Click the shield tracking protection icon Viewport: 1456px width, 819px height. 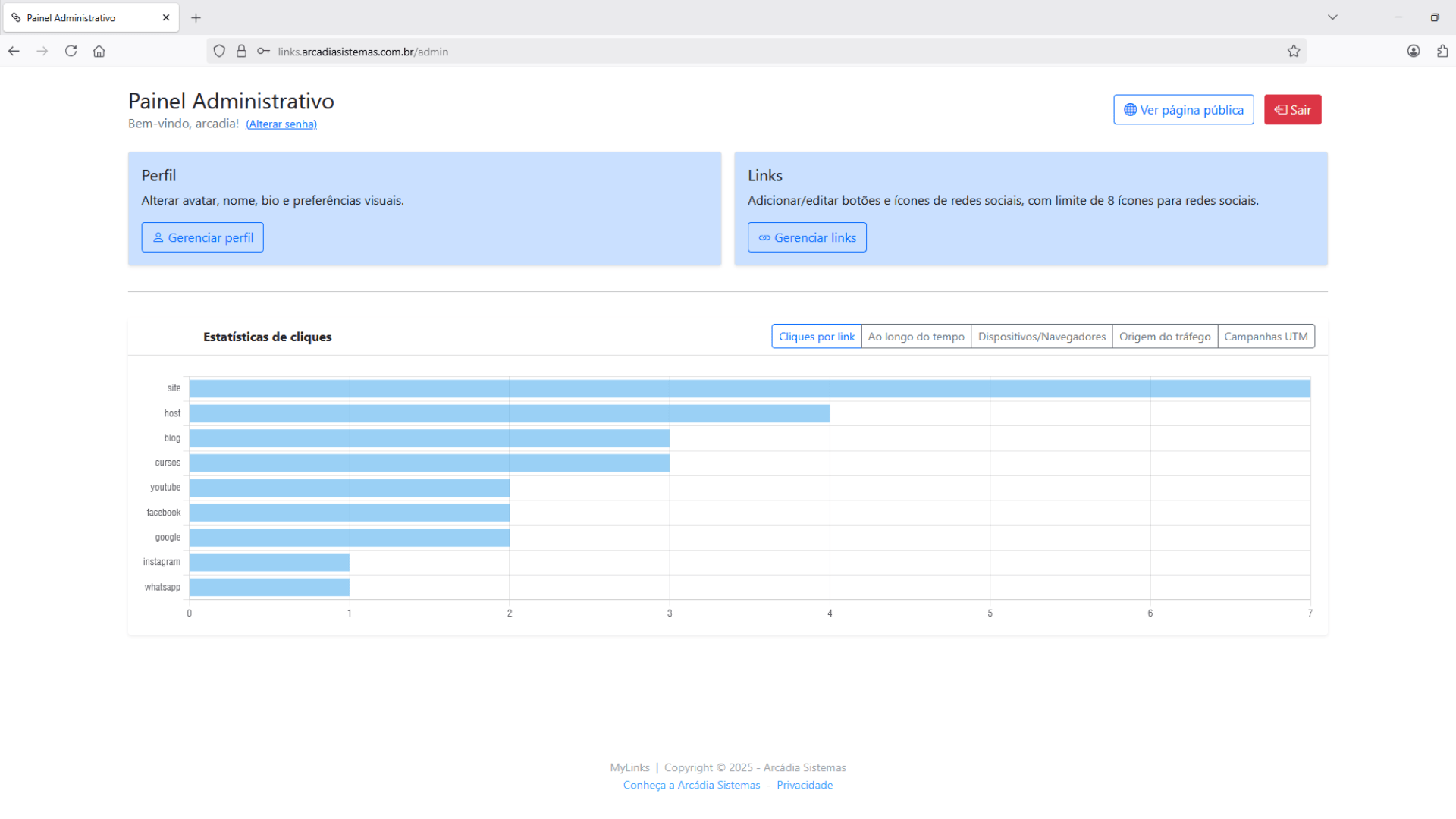(219, 51)
